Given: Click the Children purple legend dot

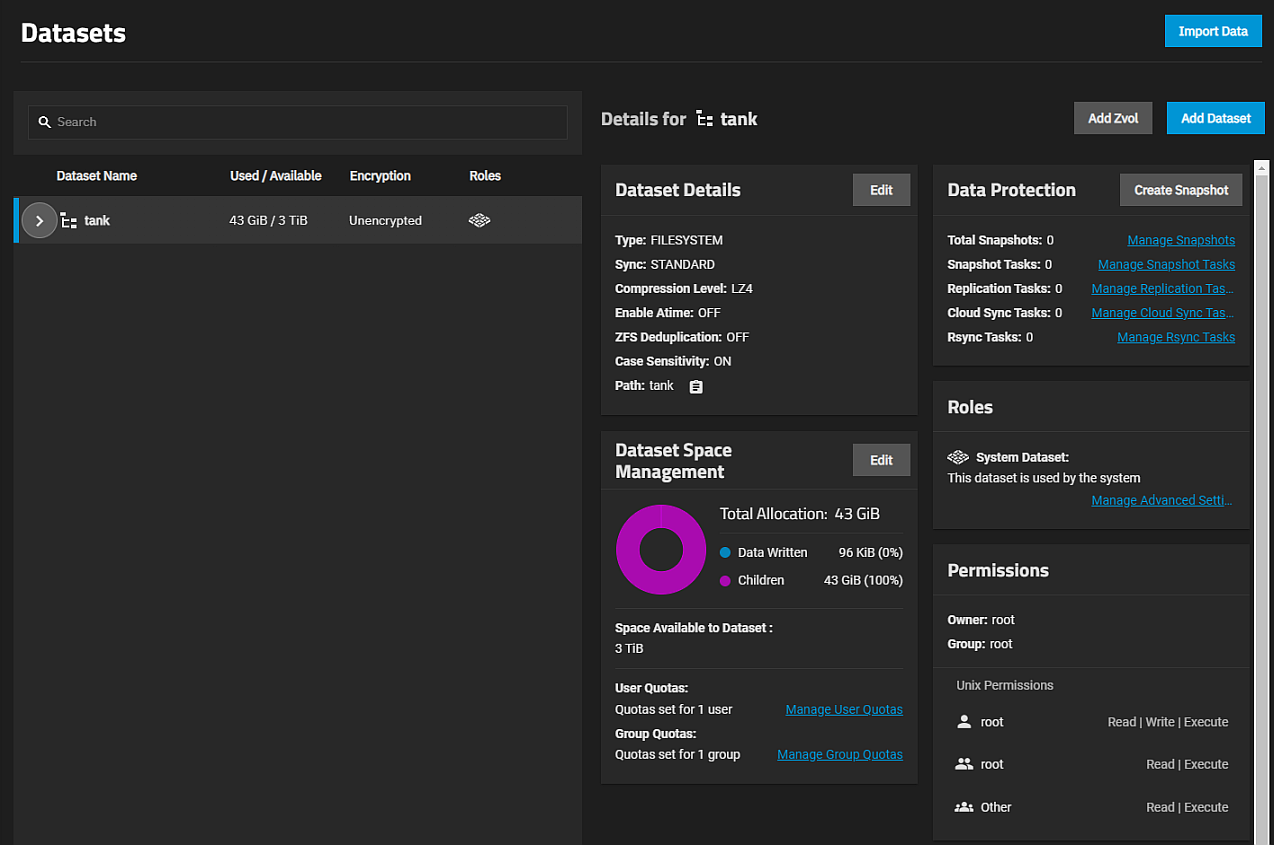Looking at the screenshot, I should (x=725, y=581).
